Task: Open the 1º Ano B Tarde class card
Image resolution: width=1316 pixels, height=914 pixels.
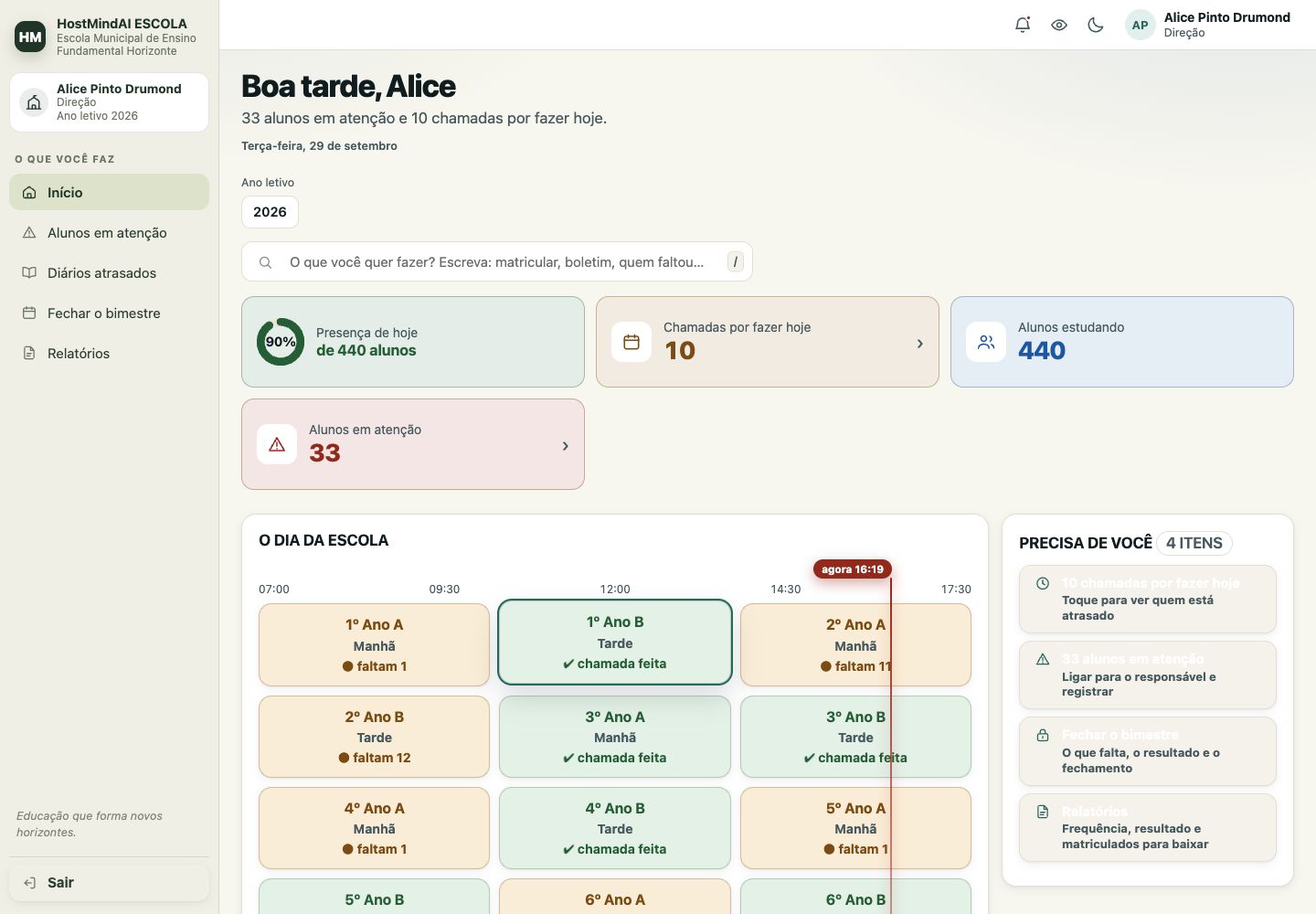Action: coord(615,642)
